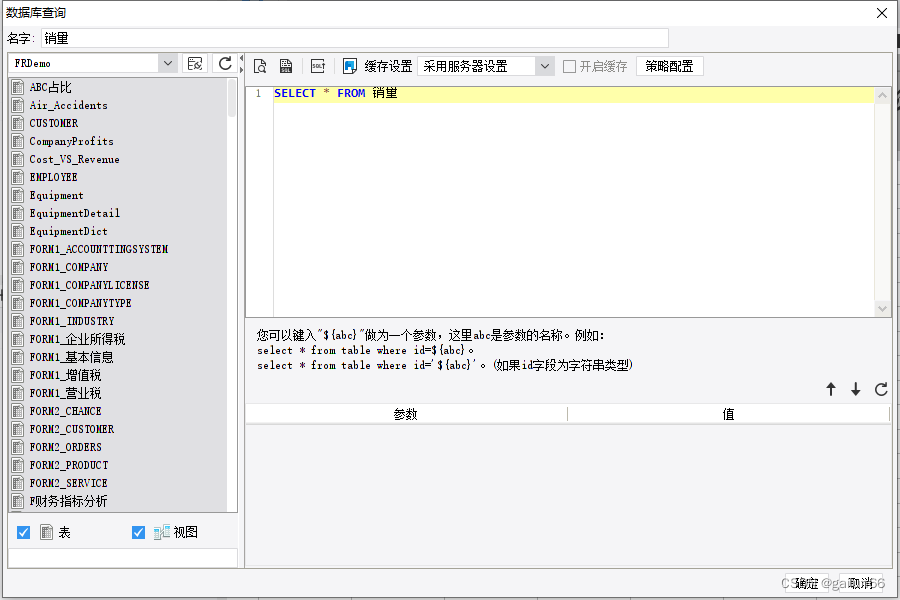Move the parameter up with arrow
The height and width of the screenshot is (600, 900).
click(x=831, y=389)
